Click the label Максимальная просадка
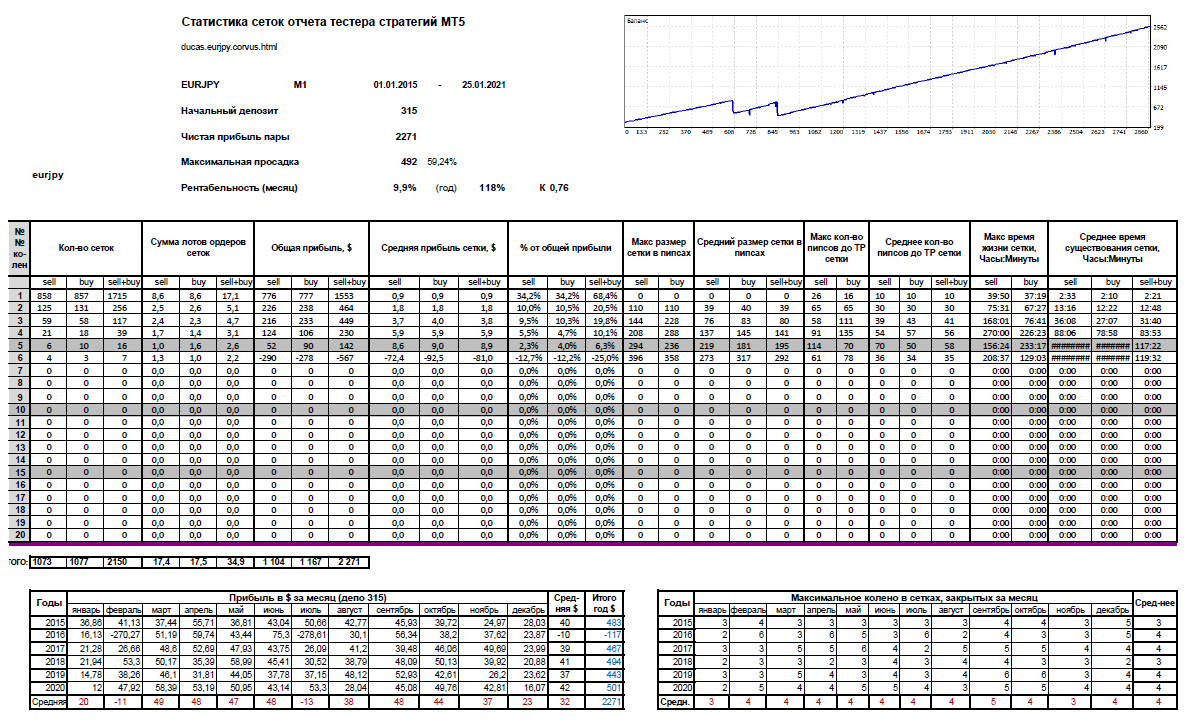Image resolution: width=1192 pixels, height=724 pixels. pos(239,162)
